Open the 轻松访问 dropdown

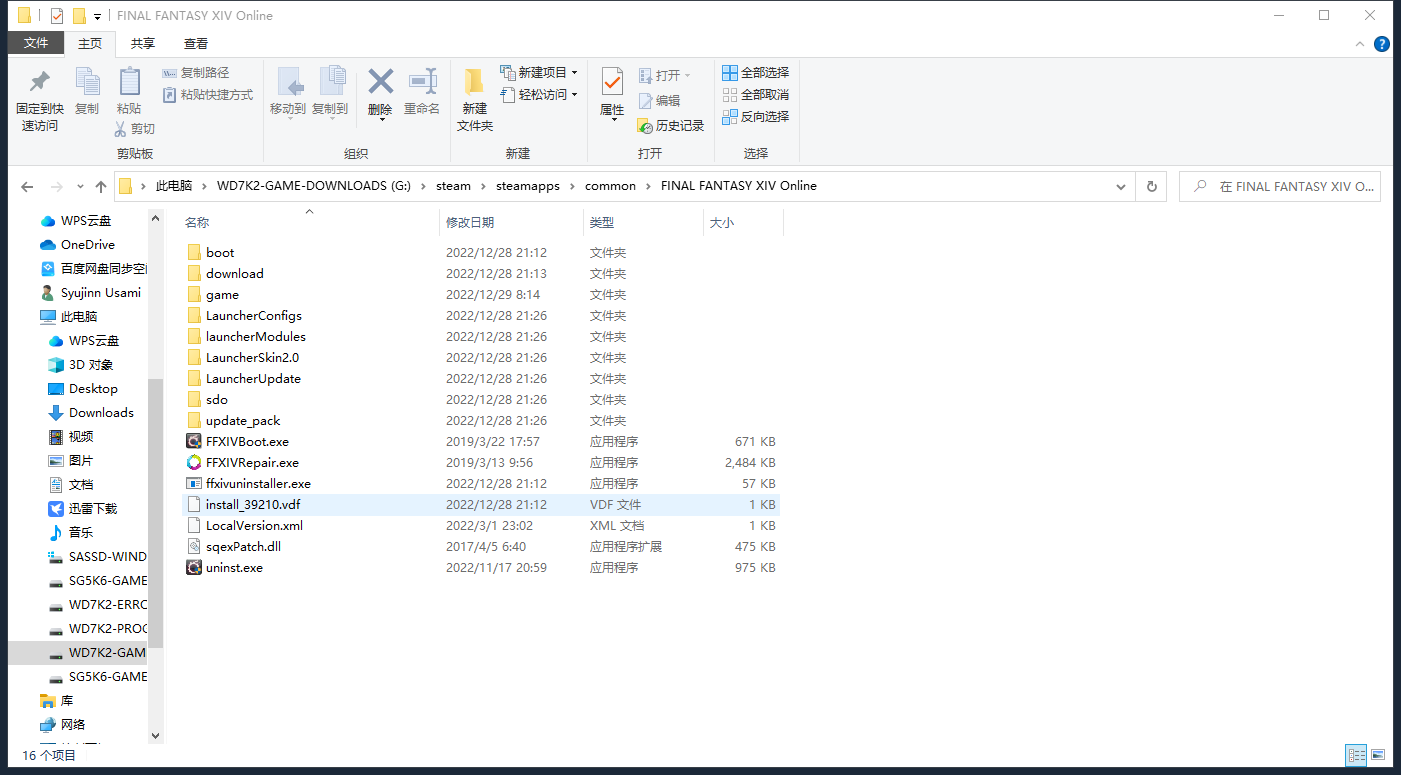[x=539, y=94]
